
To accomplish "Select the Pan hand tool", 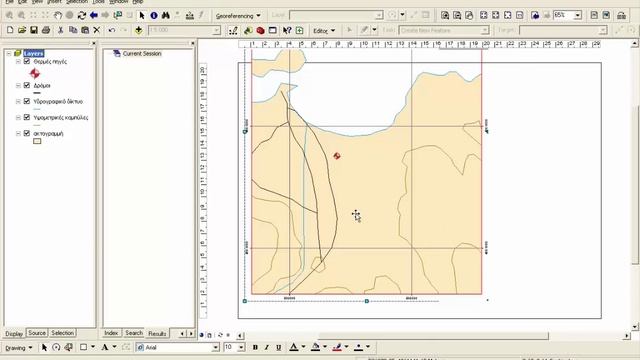I will [58, 16].
